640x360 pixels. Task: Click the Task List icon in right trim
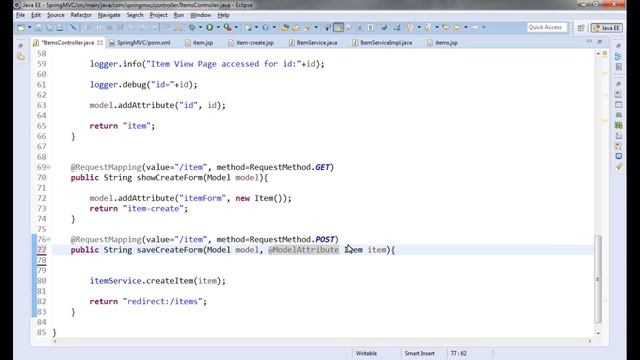[x=619, y=67]
